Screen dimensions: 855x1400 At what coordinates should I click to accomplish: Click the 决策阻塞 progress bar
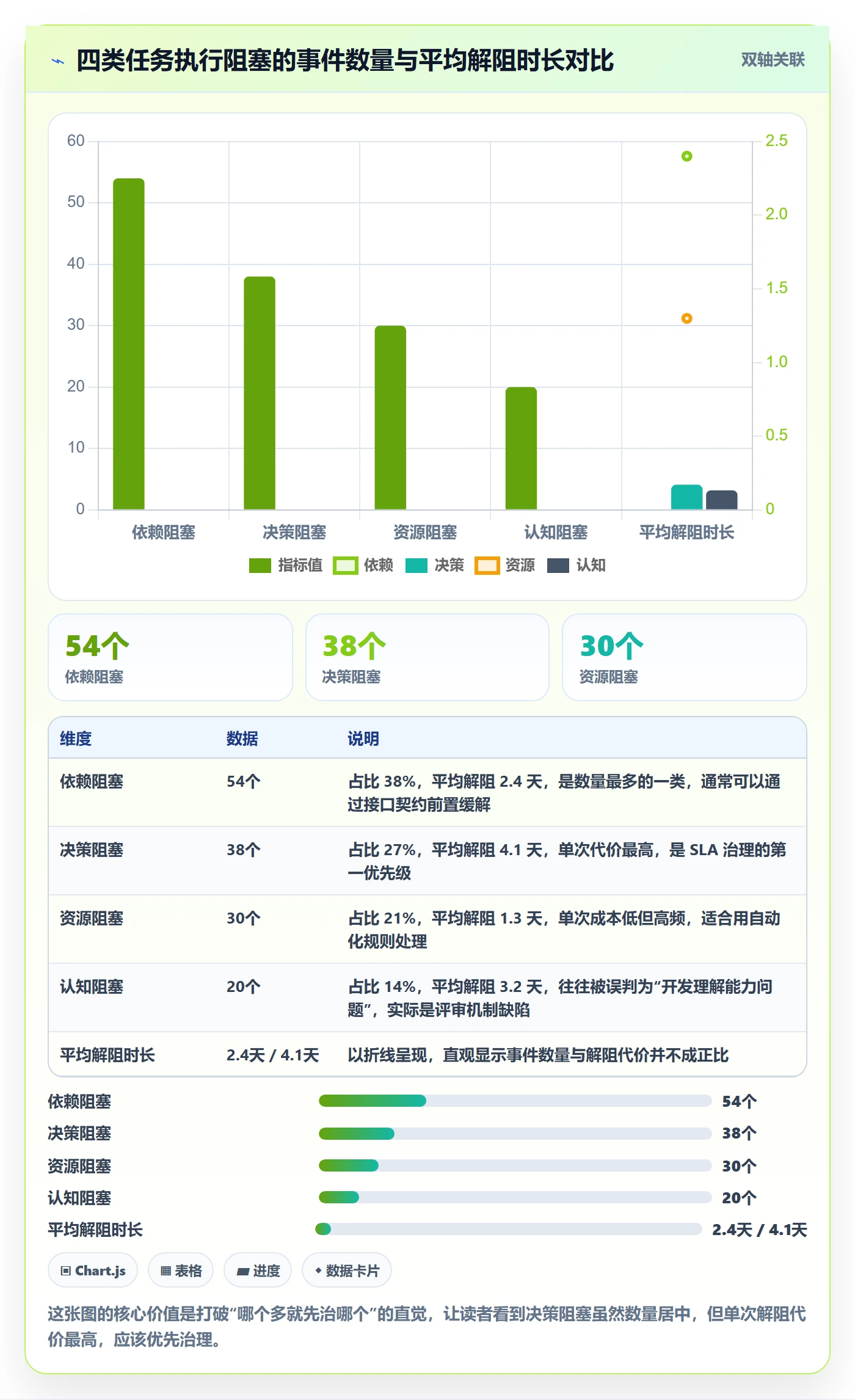[x=515, y=1134]
